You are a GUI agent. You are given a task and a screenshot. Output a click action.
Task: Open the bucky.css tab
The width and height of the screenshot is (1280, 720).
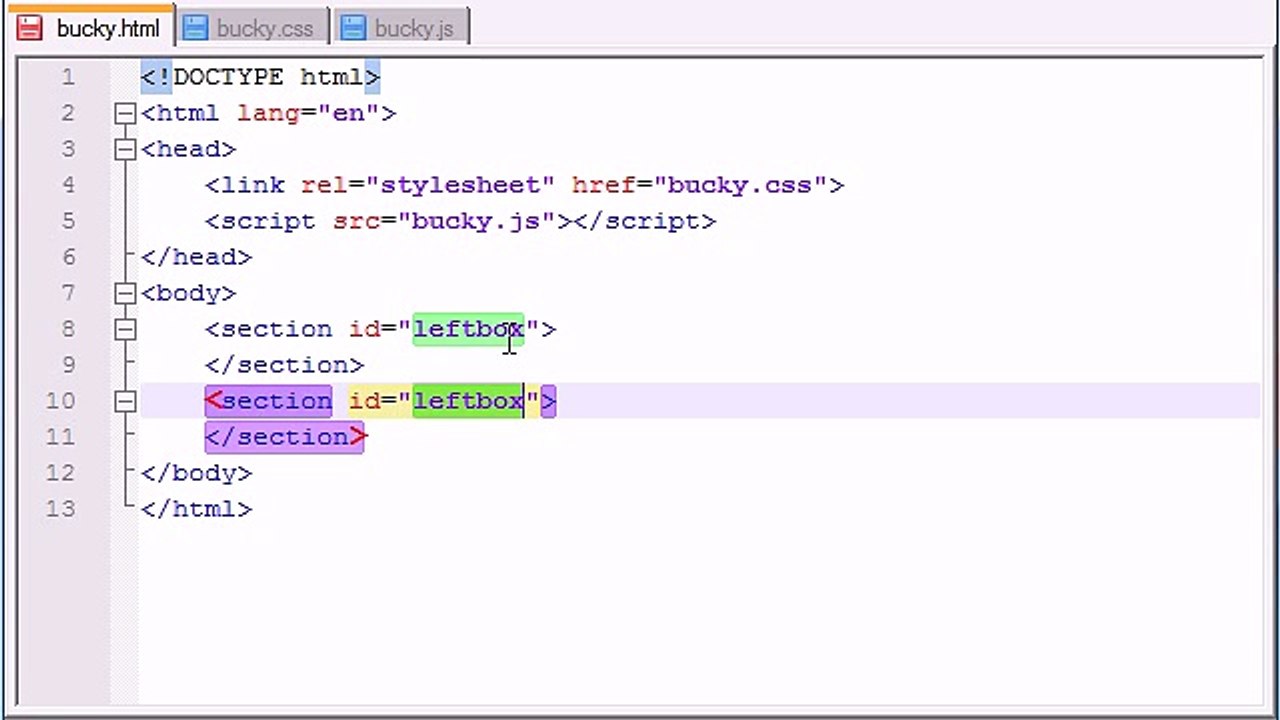click(250, 28)
